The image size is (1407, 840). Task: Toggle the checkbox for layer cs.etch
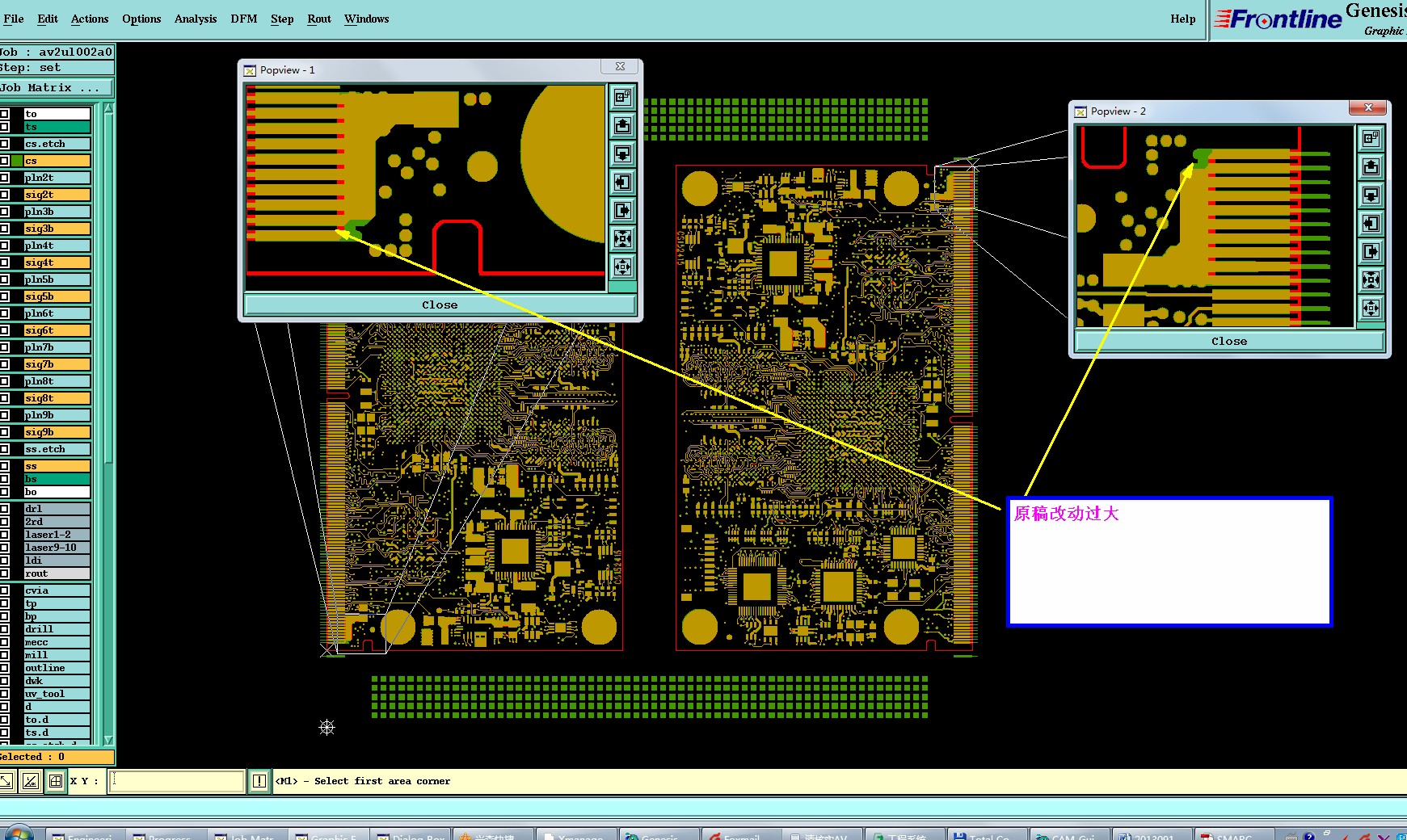point(5,144)
